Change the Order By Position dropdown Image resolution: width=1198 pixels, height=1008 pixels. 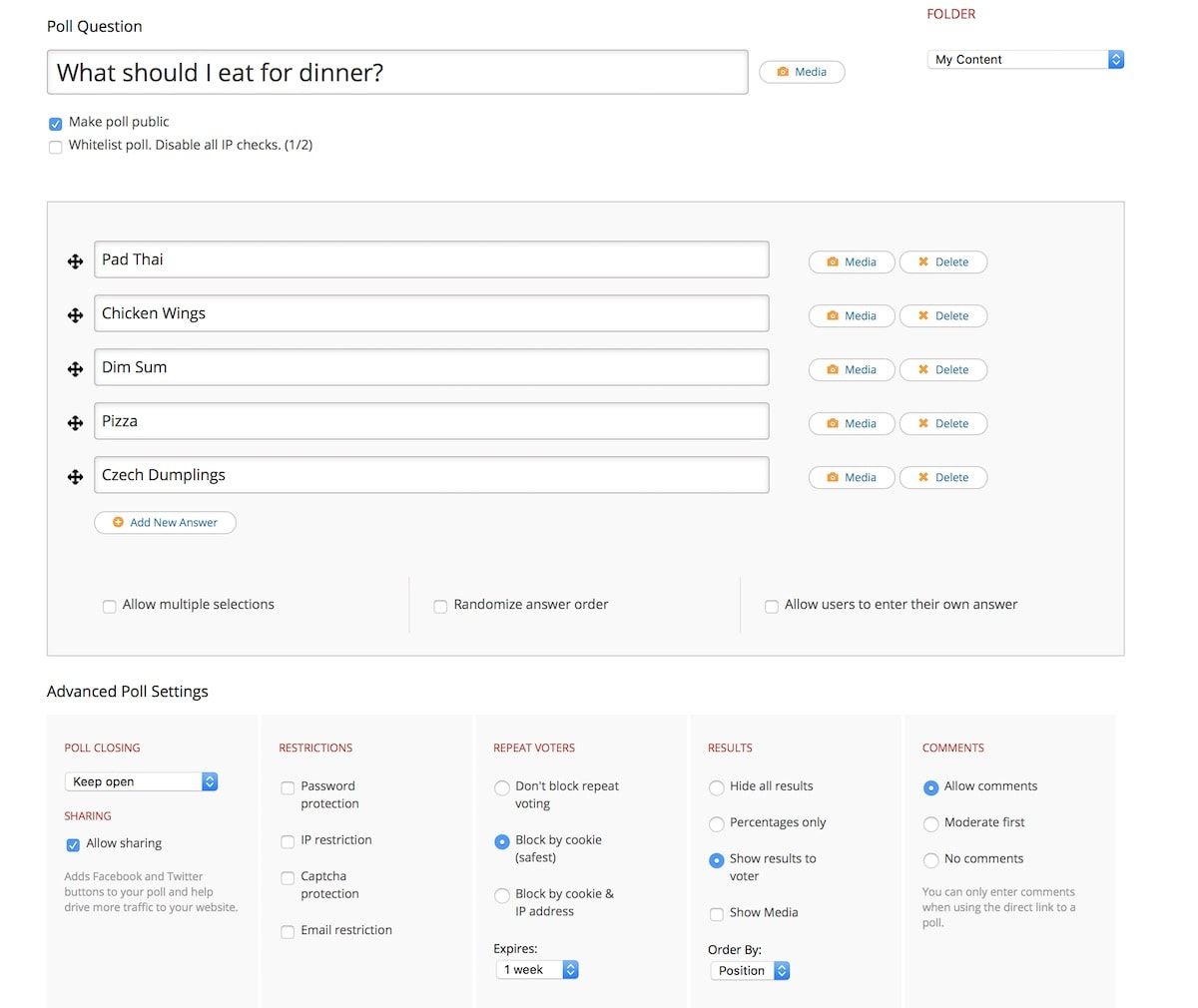pos(750,970)
